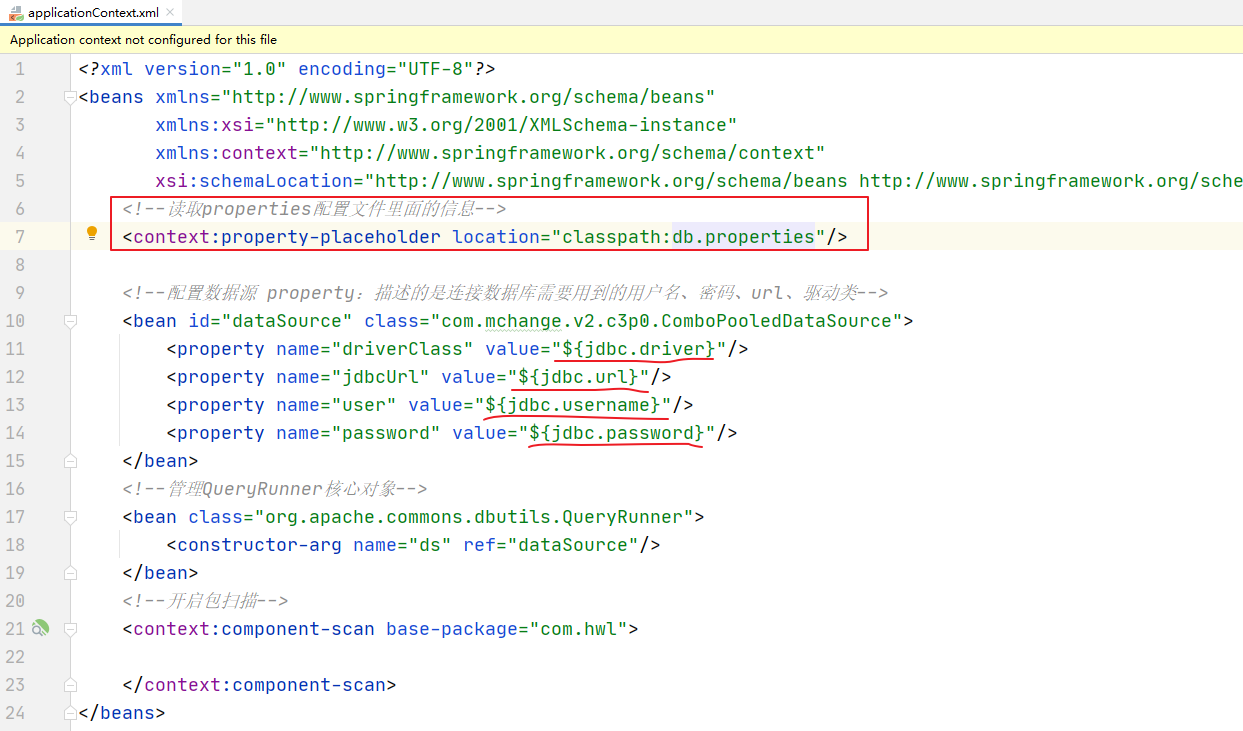Collapse the dataSource bean fold marker on line 10
This screenshot has height=731, width=1243.
click(x=70, y=321)
